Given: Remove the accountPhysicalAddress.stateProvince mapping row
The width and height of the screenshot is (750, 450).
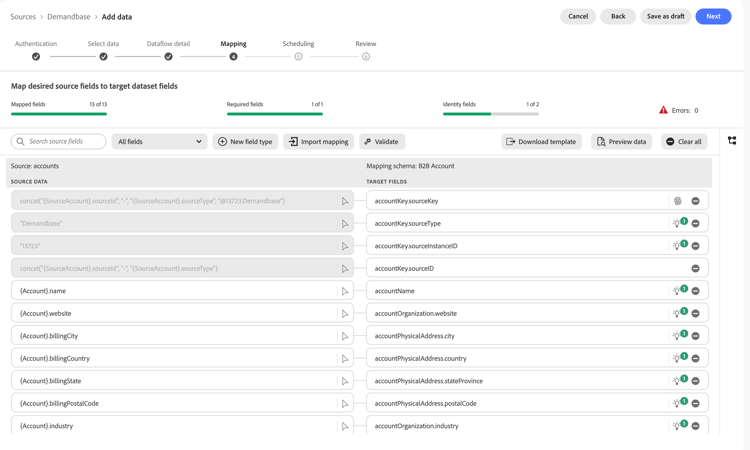Looking at the screenshot, I should click(695, 381).
